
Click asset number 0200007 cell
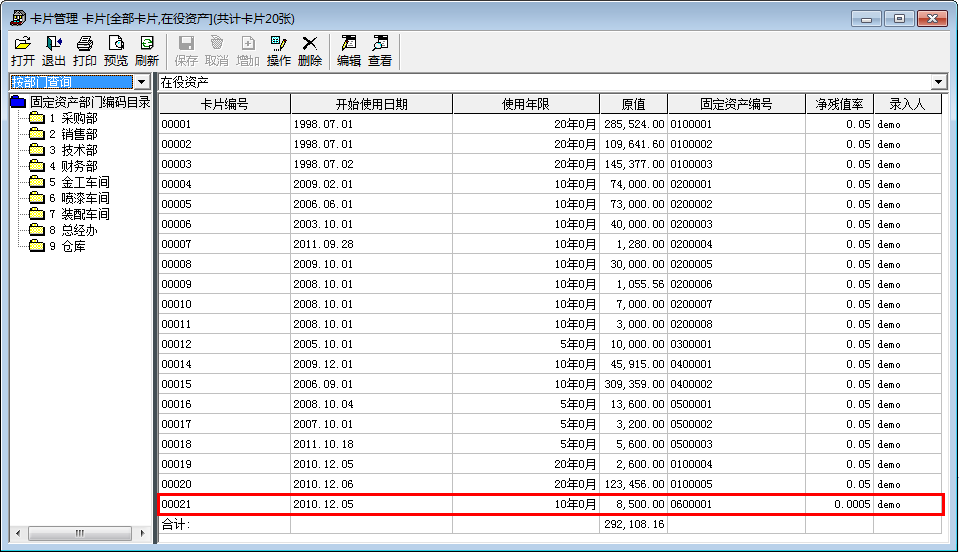point(736,304)
